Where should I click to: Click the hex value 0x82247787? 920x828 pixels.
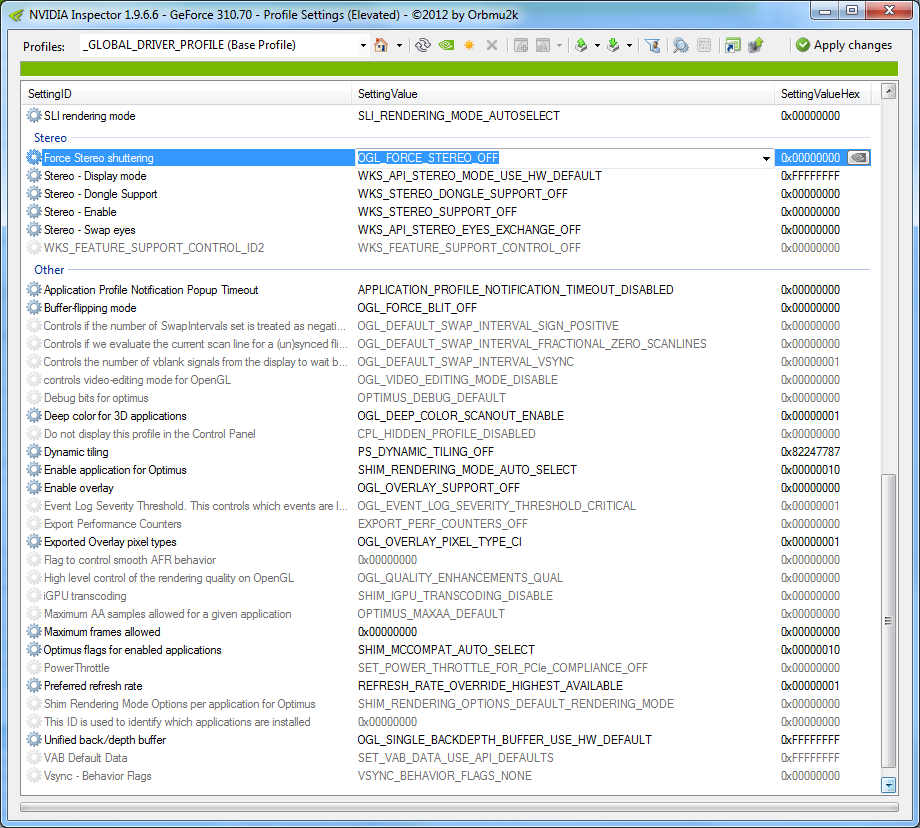(810, 452)
